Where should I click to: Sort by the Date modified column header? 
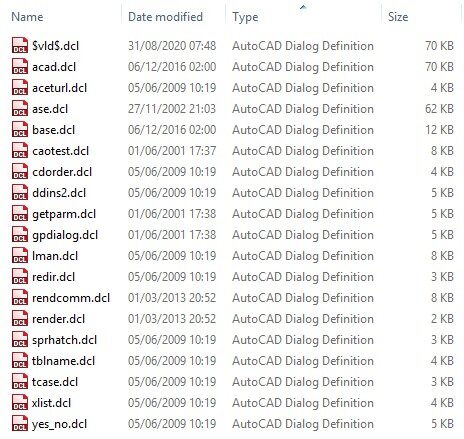[x=165, y=17]
